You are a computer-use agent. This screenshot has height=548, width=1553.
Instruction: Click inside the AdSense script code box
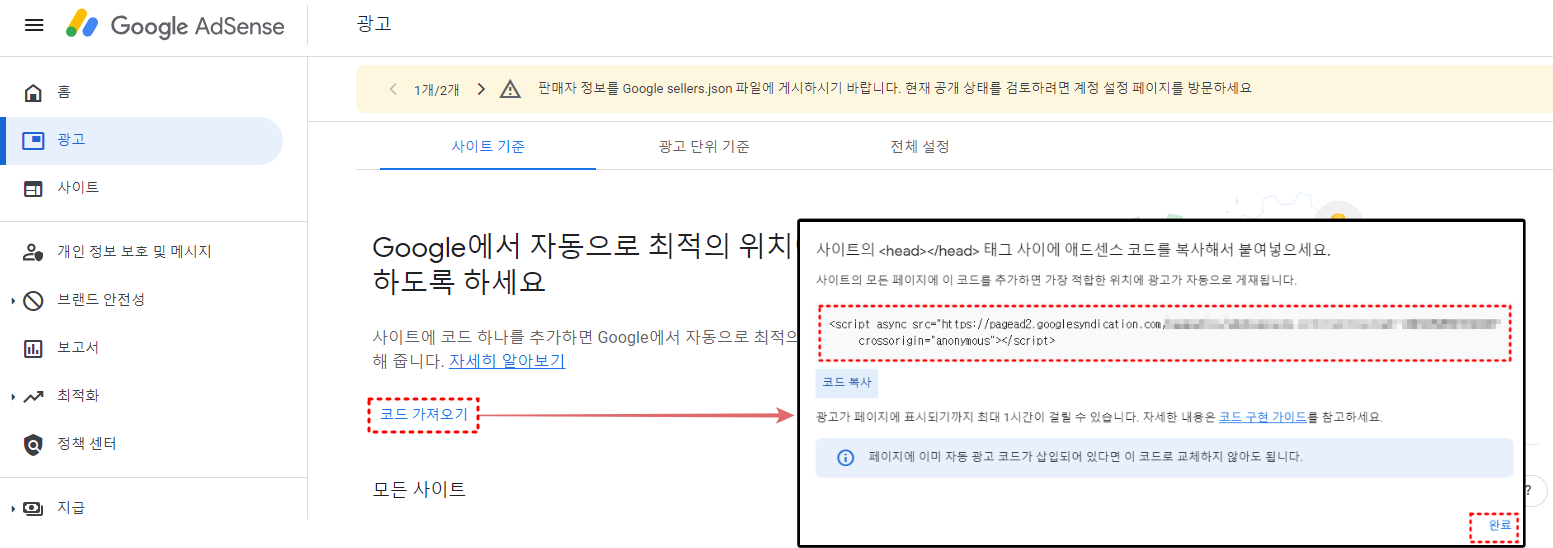pyautogui.click(x=1163, y=333)
